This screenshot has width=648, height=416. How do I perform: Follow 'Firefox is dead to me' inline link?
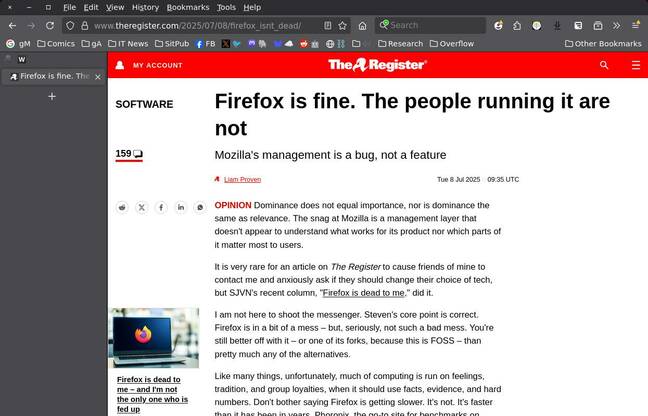pos(363,293)
